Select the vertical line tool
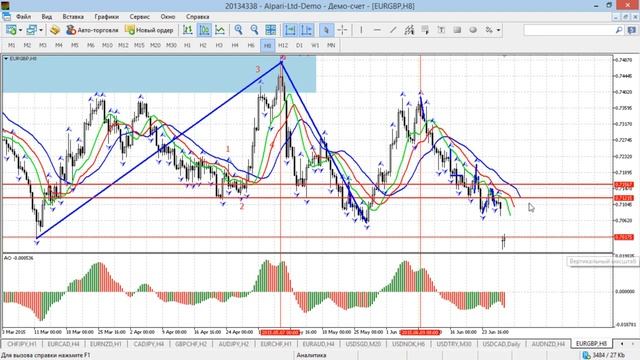Image resolution: width=640 pixels, height=360 pixels. click(x=361, y=30)
